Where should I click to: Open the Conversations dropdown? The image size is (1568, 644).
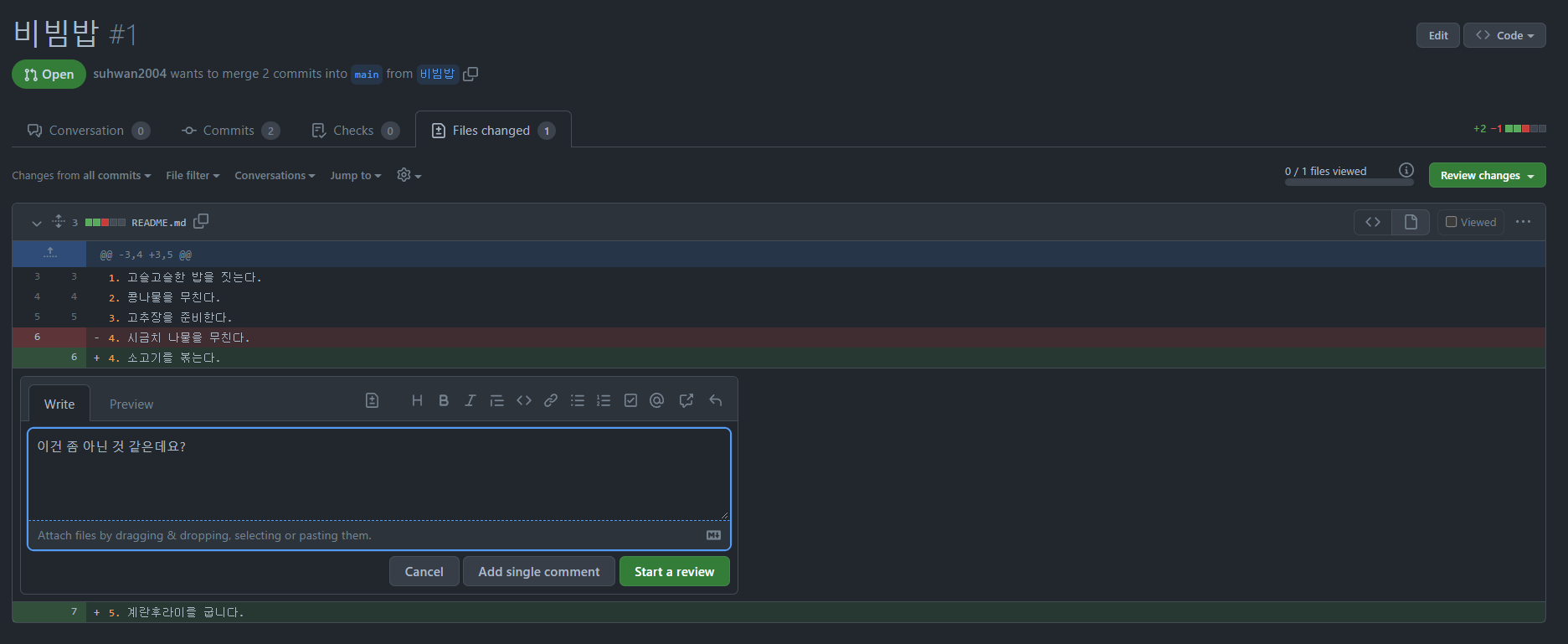click(x=275, y=176)
